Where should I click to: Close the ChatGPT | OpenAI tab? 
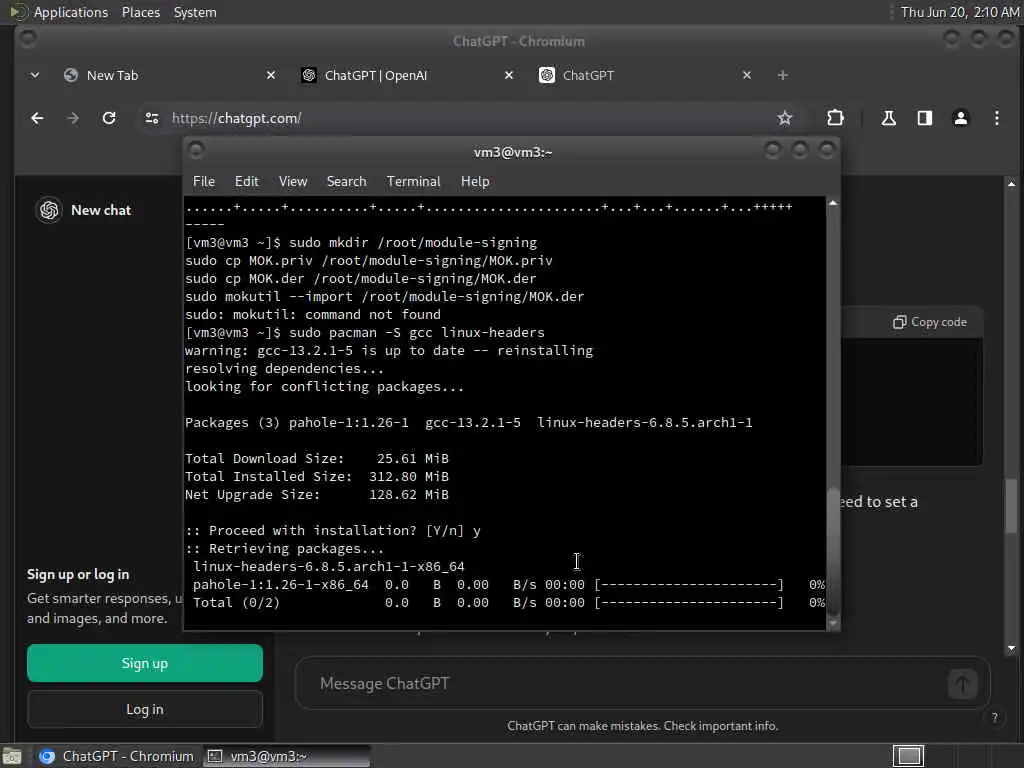coord(509,75)
